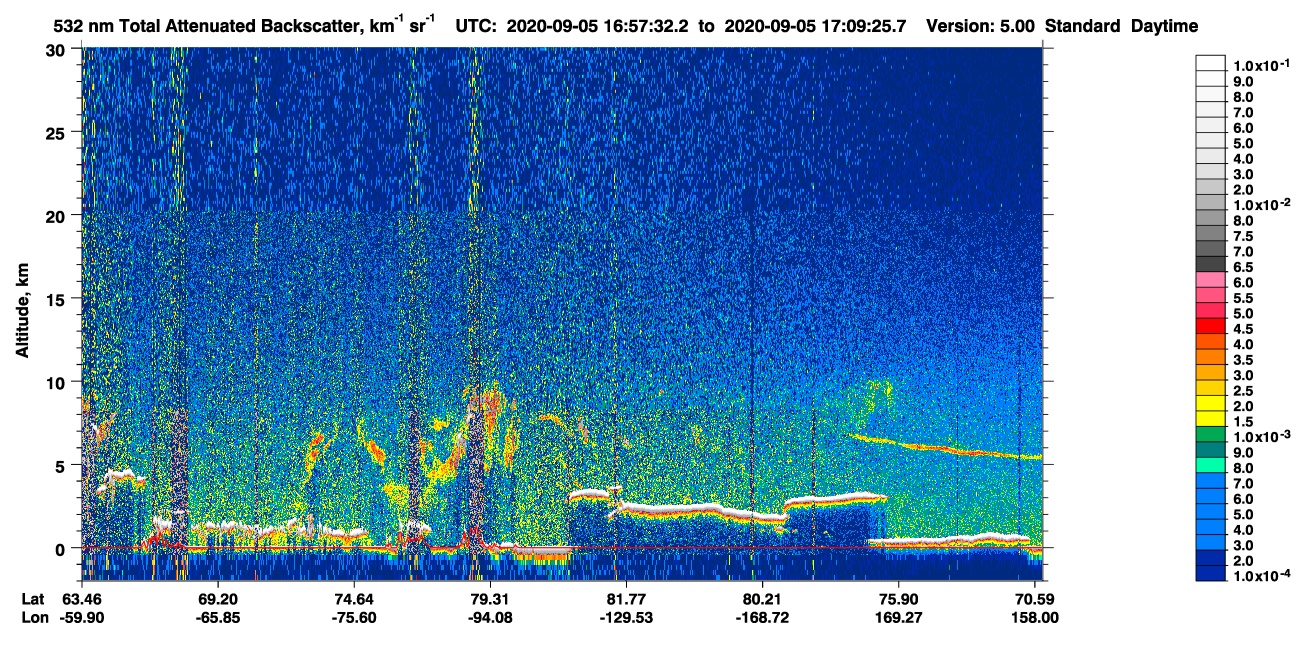Click longitude value -75.60

click(354, 618)
